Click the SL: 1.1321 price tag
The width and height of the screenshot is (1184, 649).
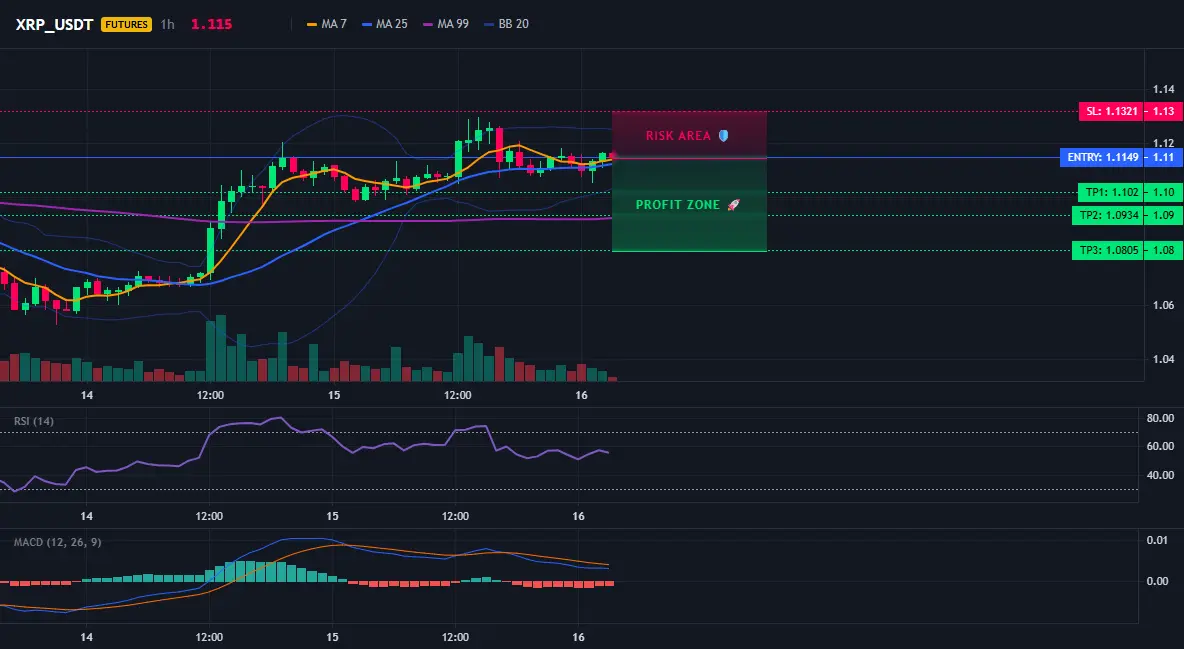click(1111, 111)
